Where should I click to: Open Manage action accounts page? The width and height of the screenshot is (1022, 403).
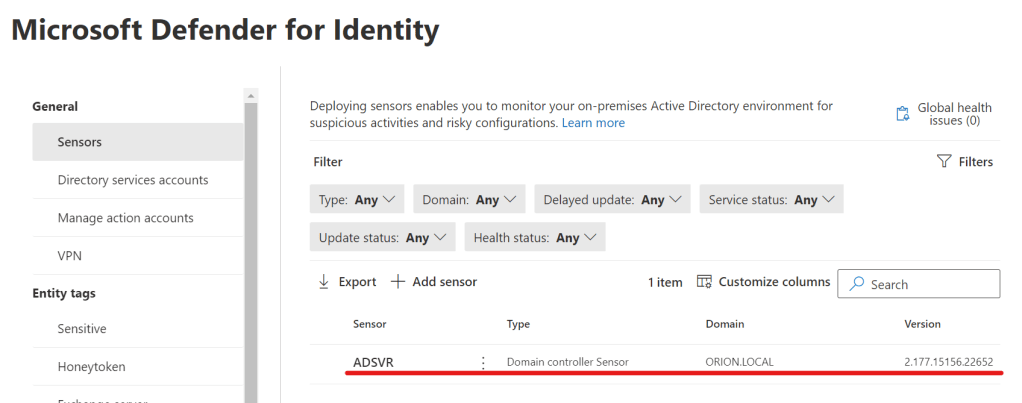tap(126, 218)
